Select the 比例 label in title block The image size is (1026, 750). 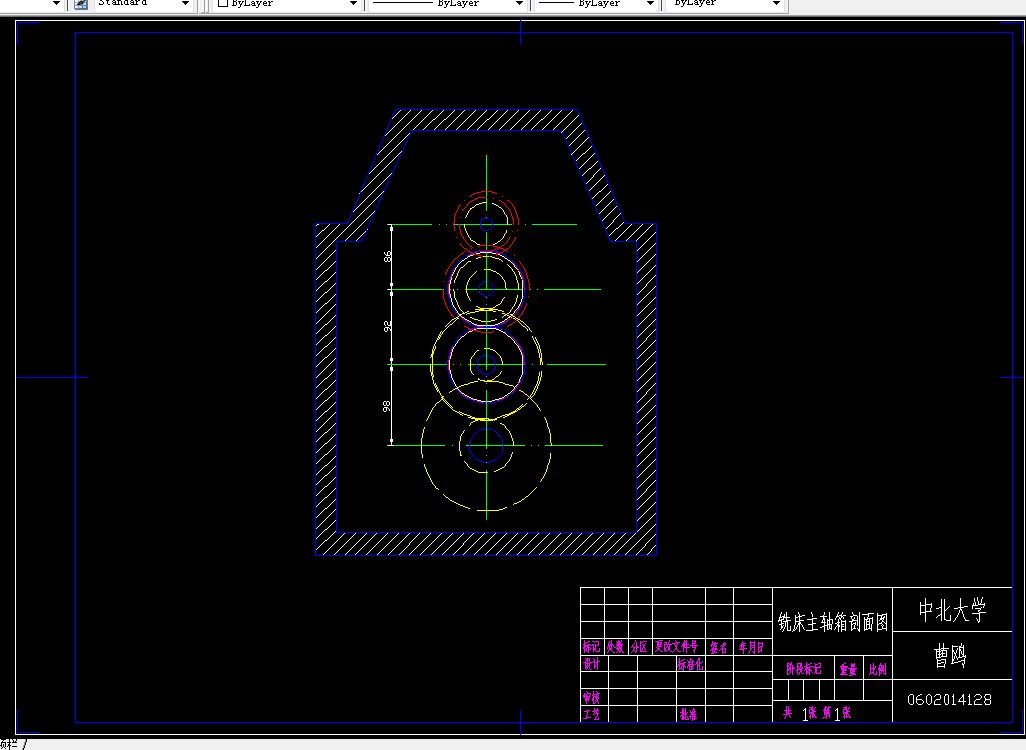point(877,669)
